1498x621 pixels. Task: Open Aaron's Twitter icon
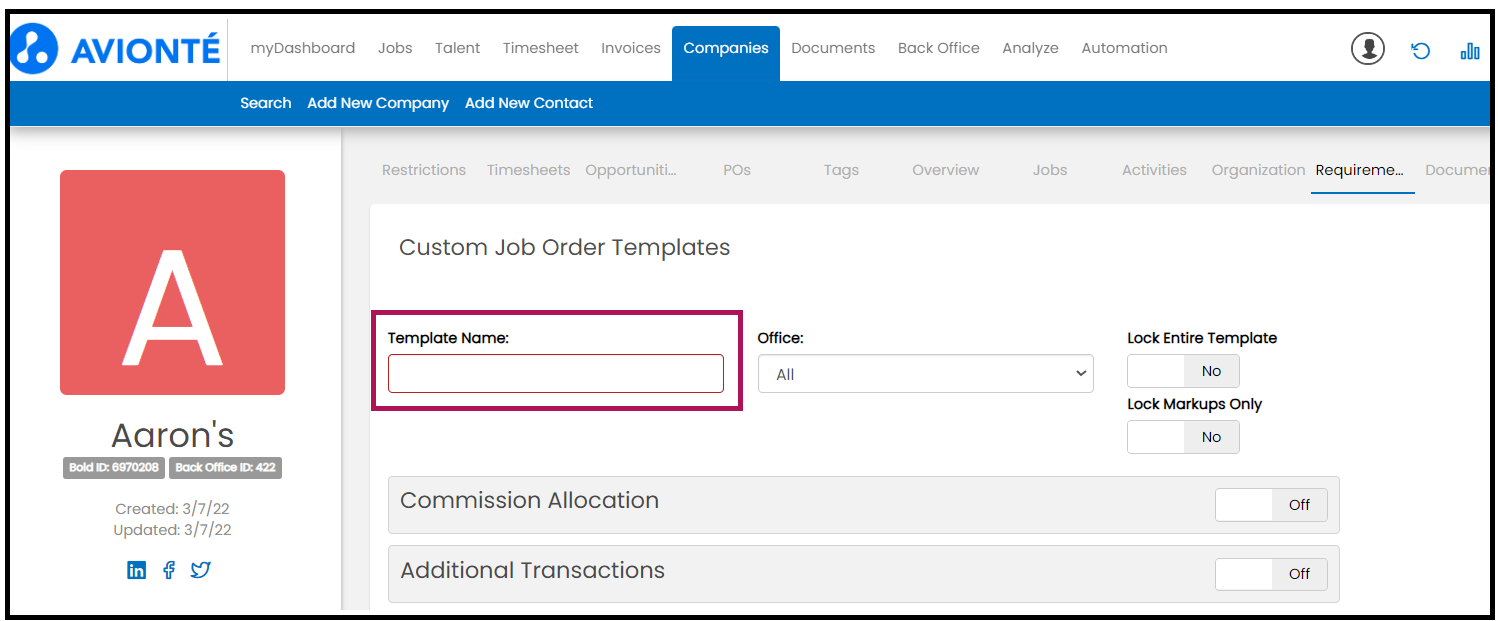tap(201, 570)
